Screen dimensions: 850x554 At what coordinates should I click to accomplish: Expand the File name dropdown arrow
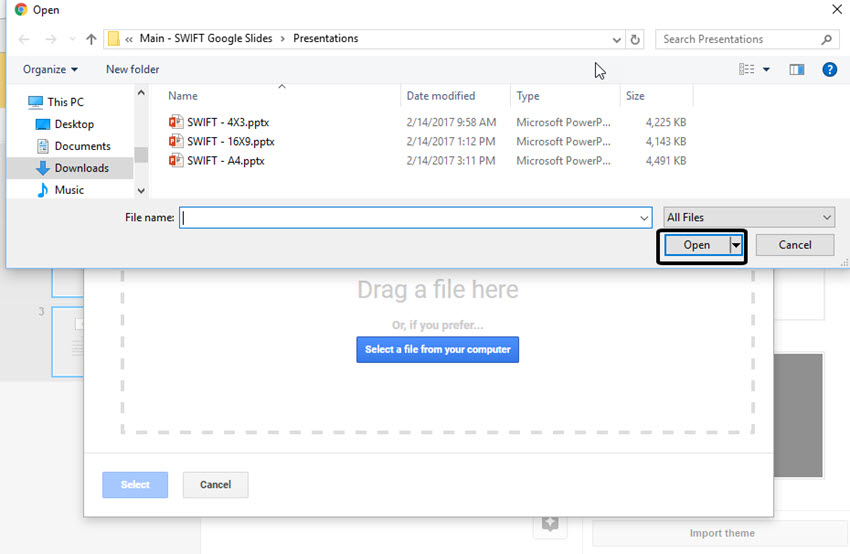tap(643, 218)
